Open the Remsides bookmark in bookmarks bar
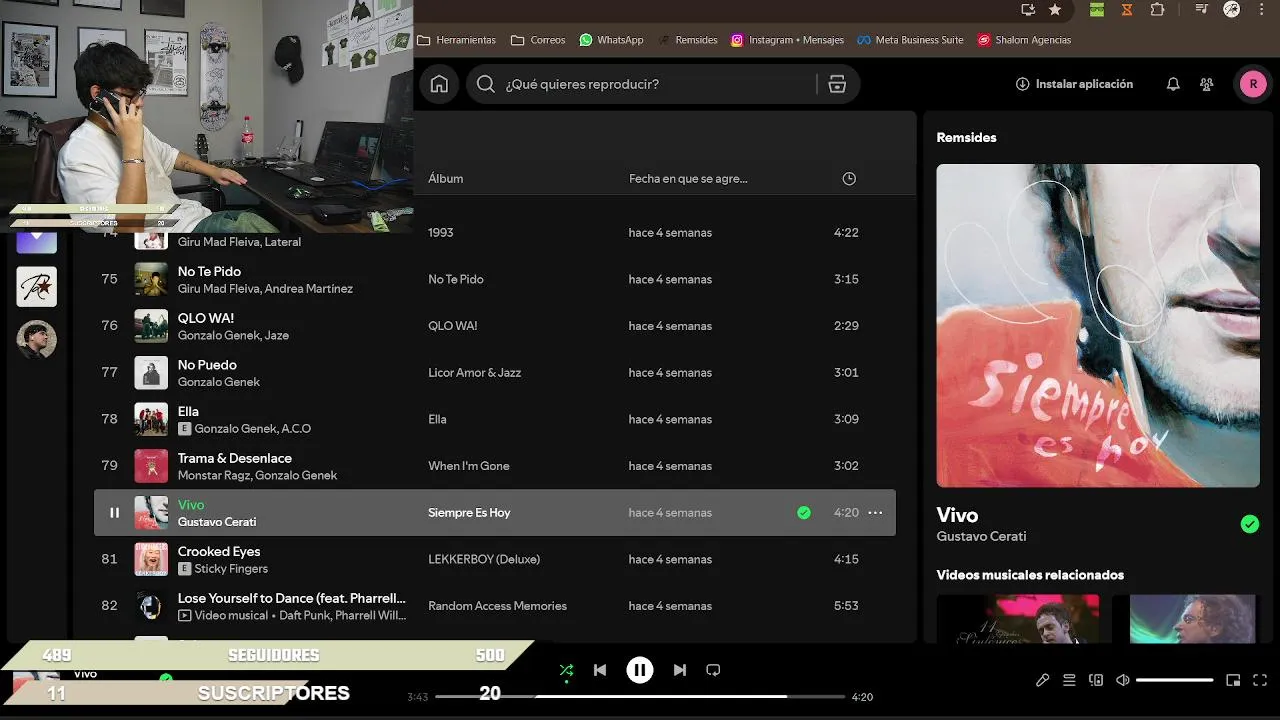1280x720 pixels. [x=687, y=40]
